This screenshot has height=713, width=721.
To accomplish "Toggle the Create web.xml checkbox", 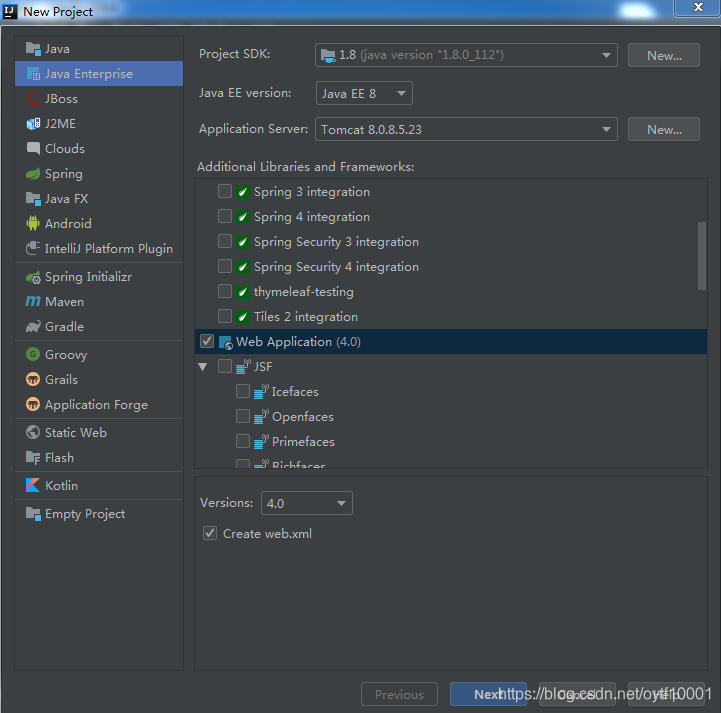I will point(210,533).
